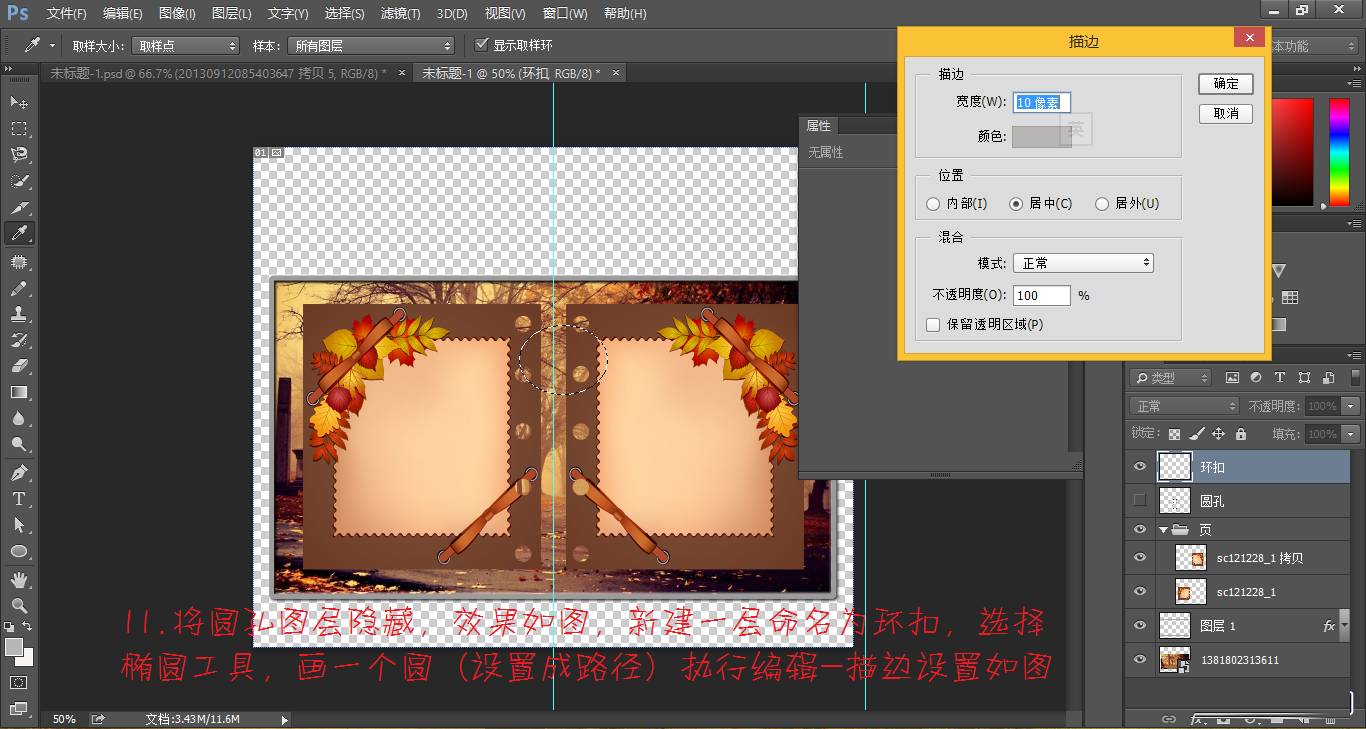1366x729 pixels.
Task: Filter layers by adjustment layers
Action: click(x=1255, y=378)
